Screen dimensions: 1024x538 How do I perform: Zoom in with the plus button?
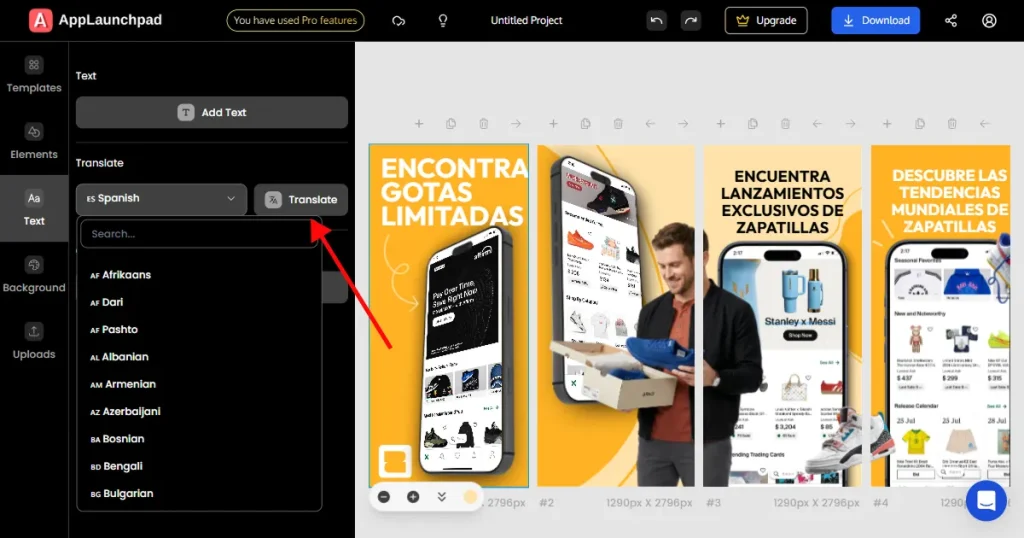click(x=413, y=497)
